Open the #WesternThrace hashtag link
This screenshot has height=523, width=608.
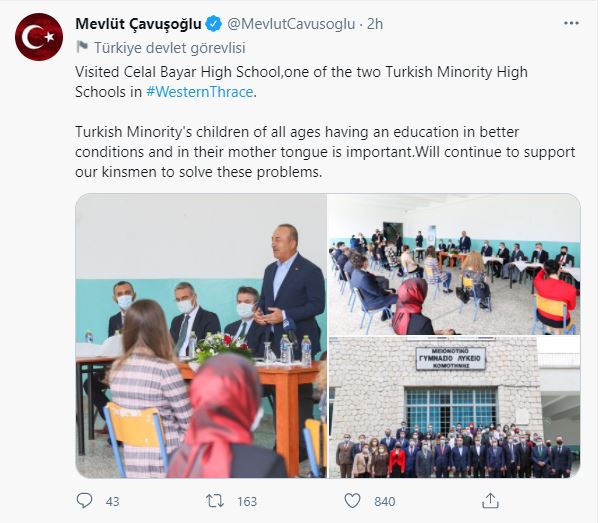(x=200, y=92)
